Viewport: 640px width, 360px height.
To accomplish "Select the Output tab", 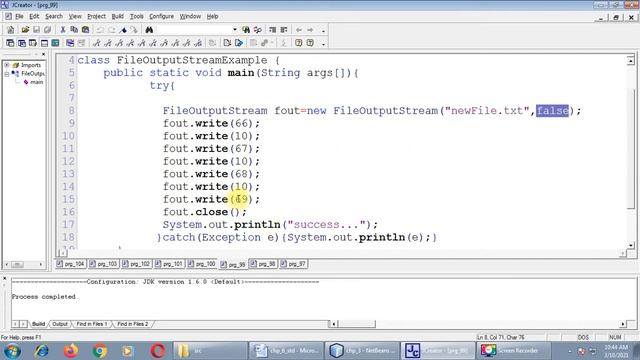I will click(x=60, y=324).
